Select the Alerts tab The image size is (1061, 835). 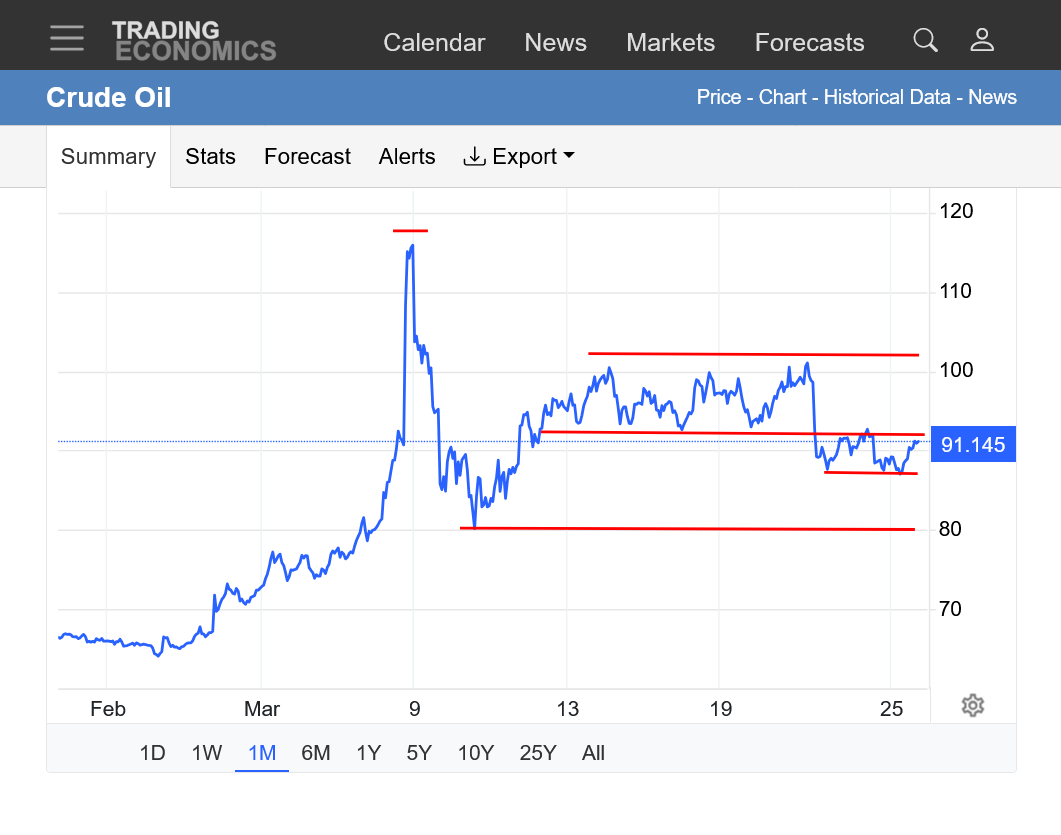tap(407, 157)
